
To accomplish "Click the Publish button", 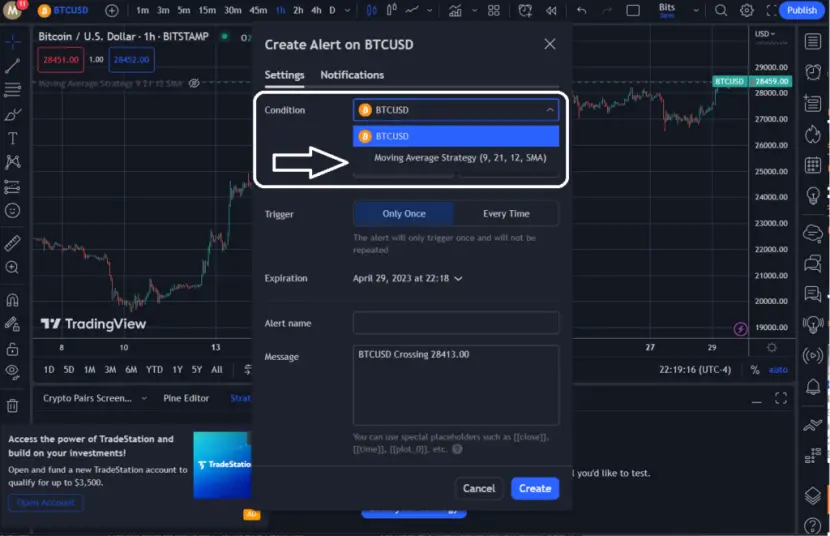I will (801, 10).
